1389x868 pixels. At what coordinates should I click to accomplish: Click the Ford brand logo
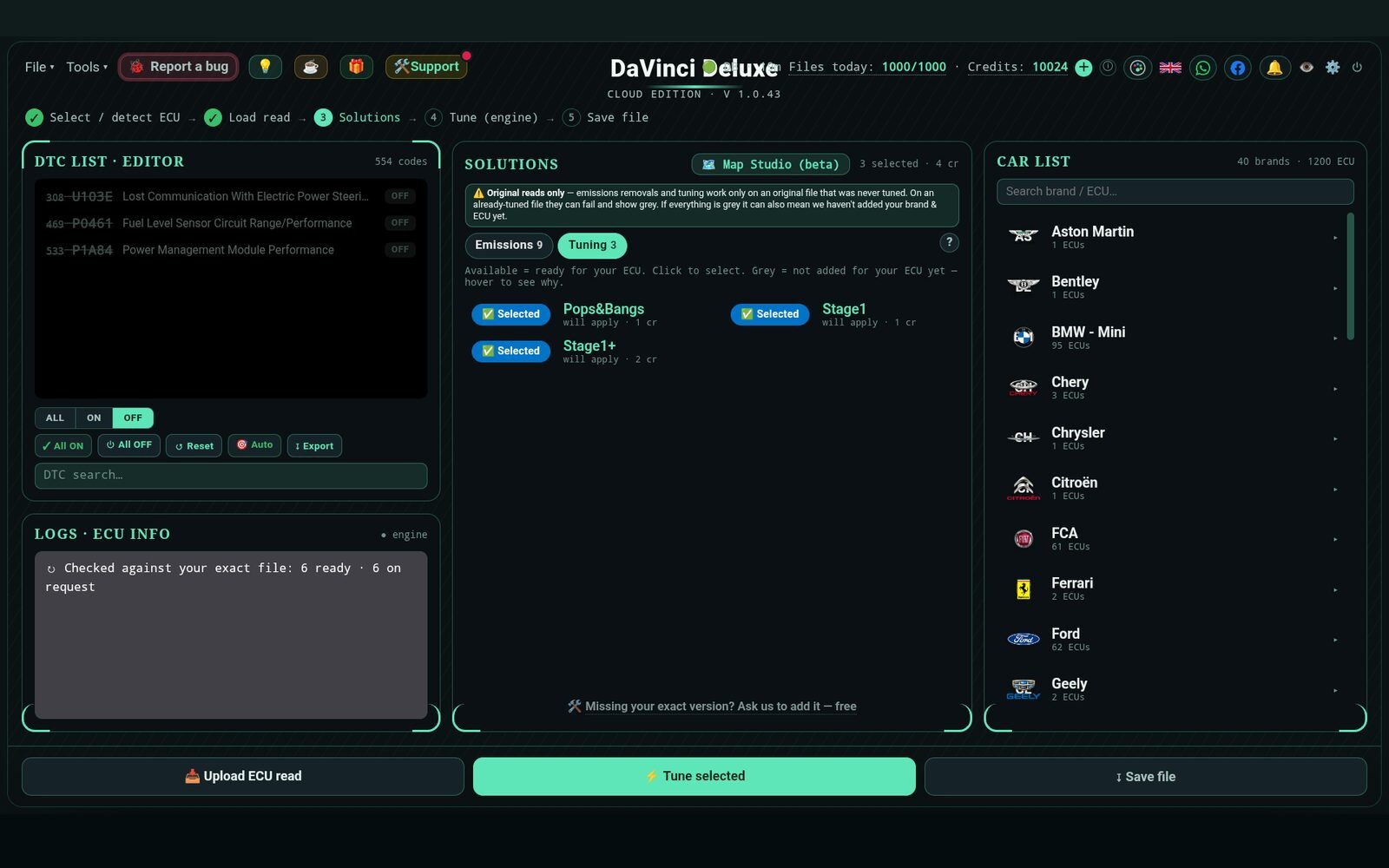point(1024,639)
